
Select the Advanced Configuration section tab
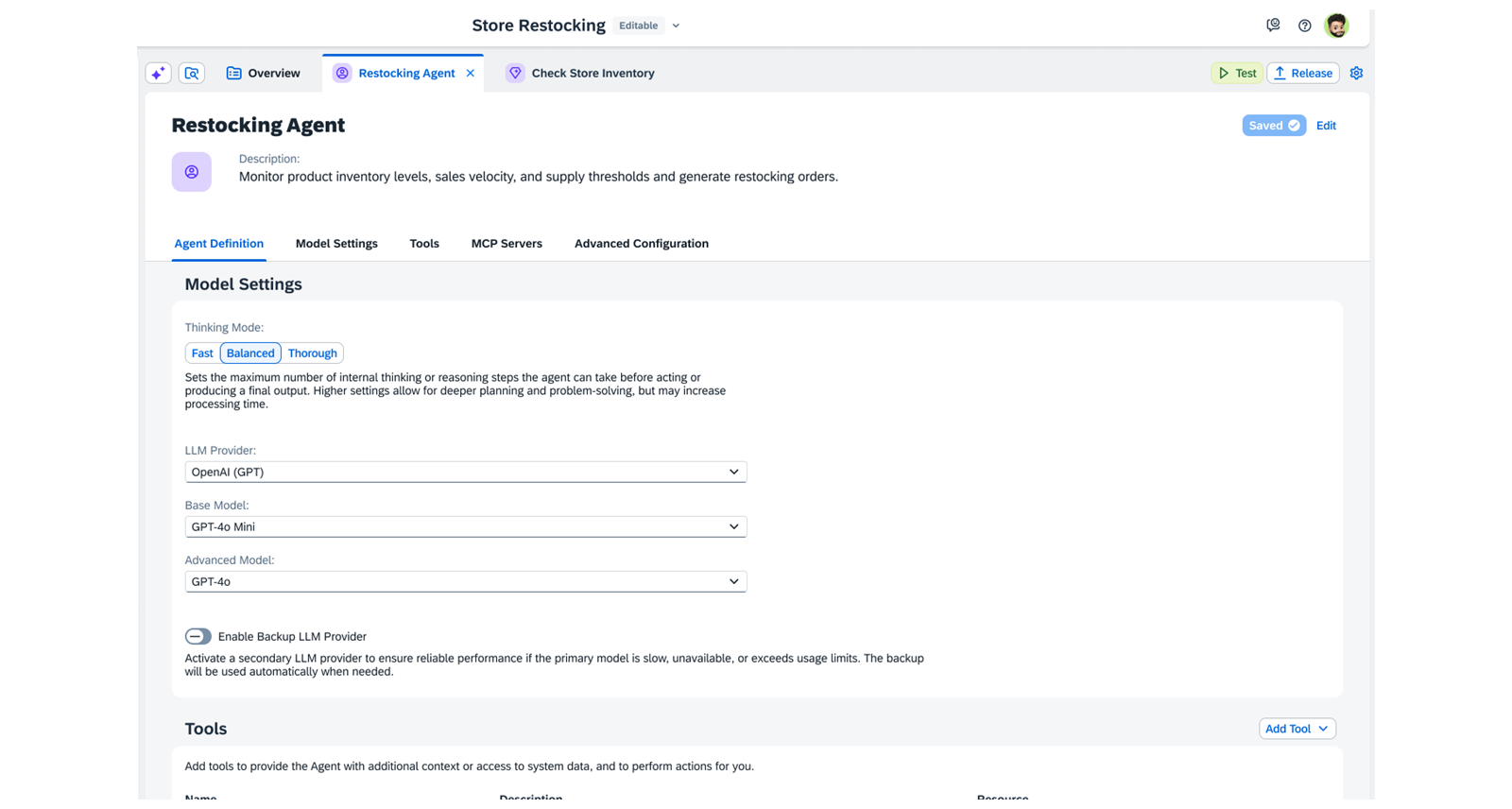(642, 244)
